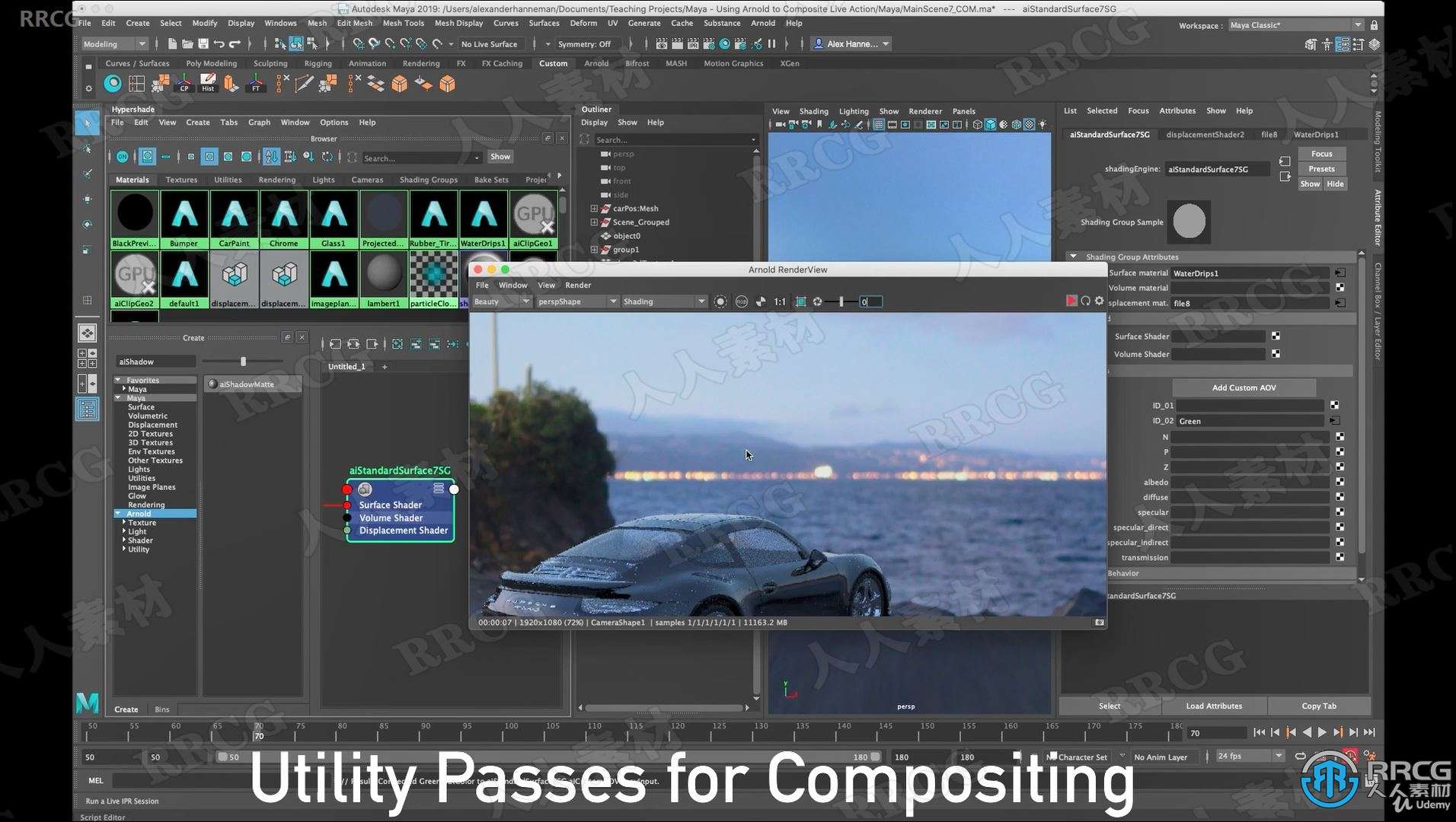Screen dimensions: 1456x822
Task: Click the Show button in Hypershade browser
Action: pyautogui.click(x=500, y=157)
